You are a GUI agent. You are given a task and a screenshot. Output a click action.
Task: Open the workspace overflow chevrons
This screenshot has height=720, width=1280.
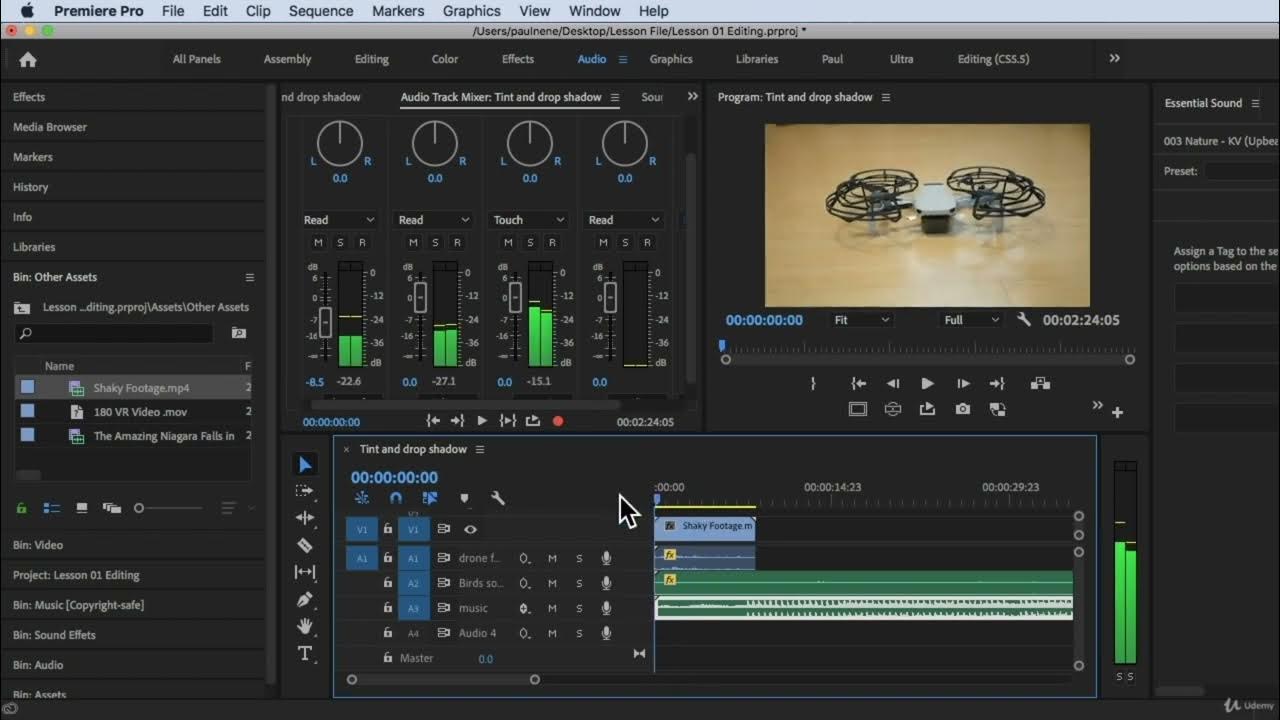pyautogui.click(x=1114, y=59)
